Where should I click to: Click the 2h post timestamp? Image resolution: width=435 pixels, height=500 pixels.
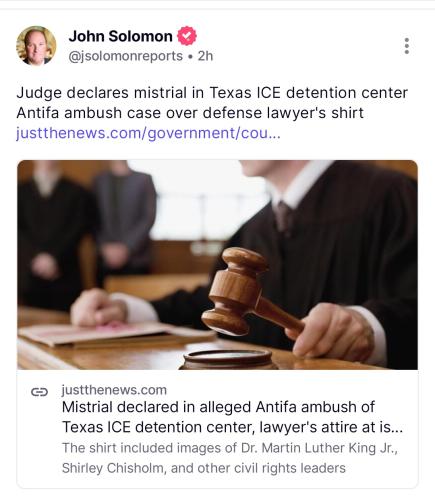(205, 56)
